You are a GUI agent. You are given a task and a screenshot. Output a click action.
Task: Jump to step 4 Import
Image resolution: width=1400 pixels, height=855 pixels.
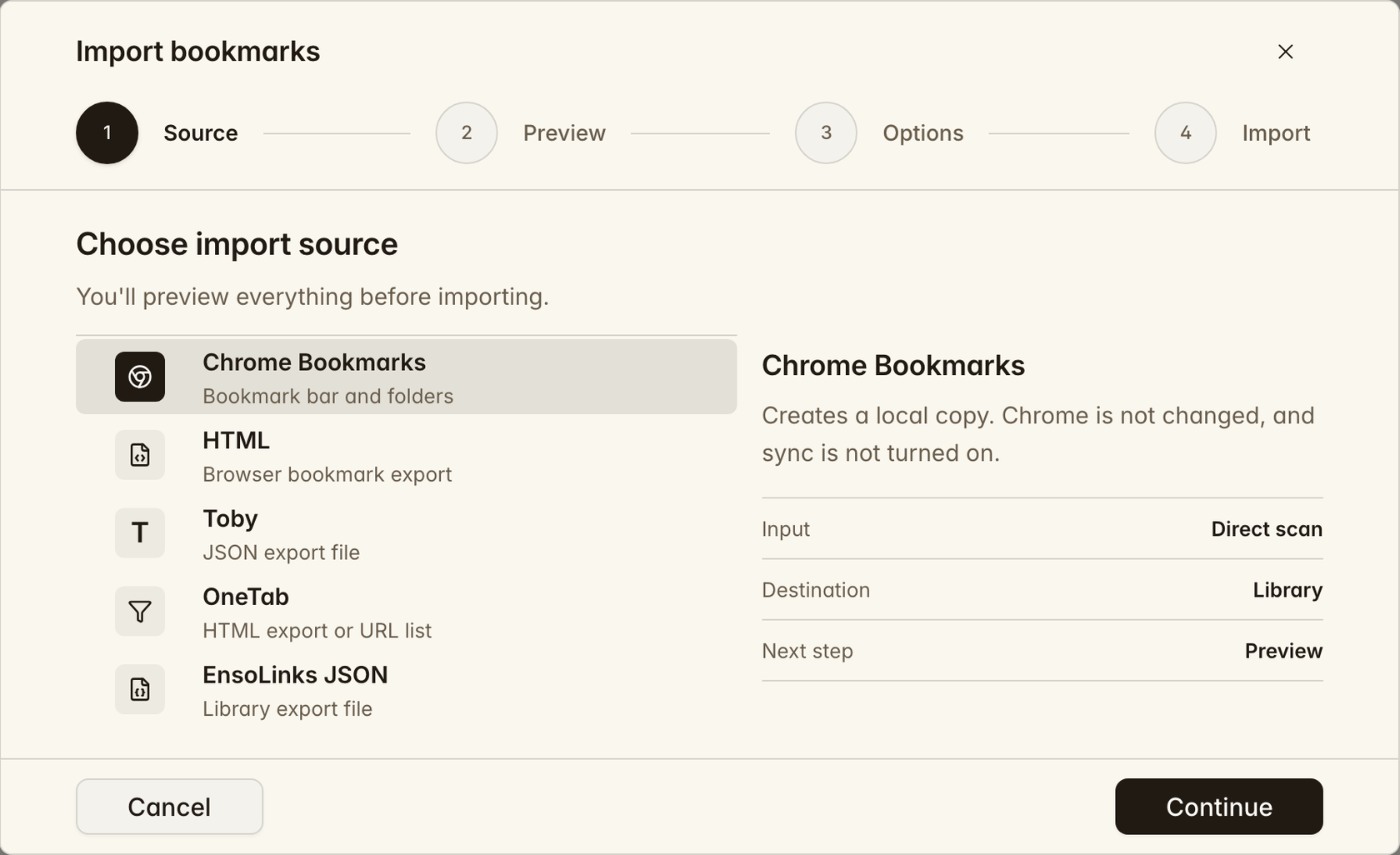1185,133
